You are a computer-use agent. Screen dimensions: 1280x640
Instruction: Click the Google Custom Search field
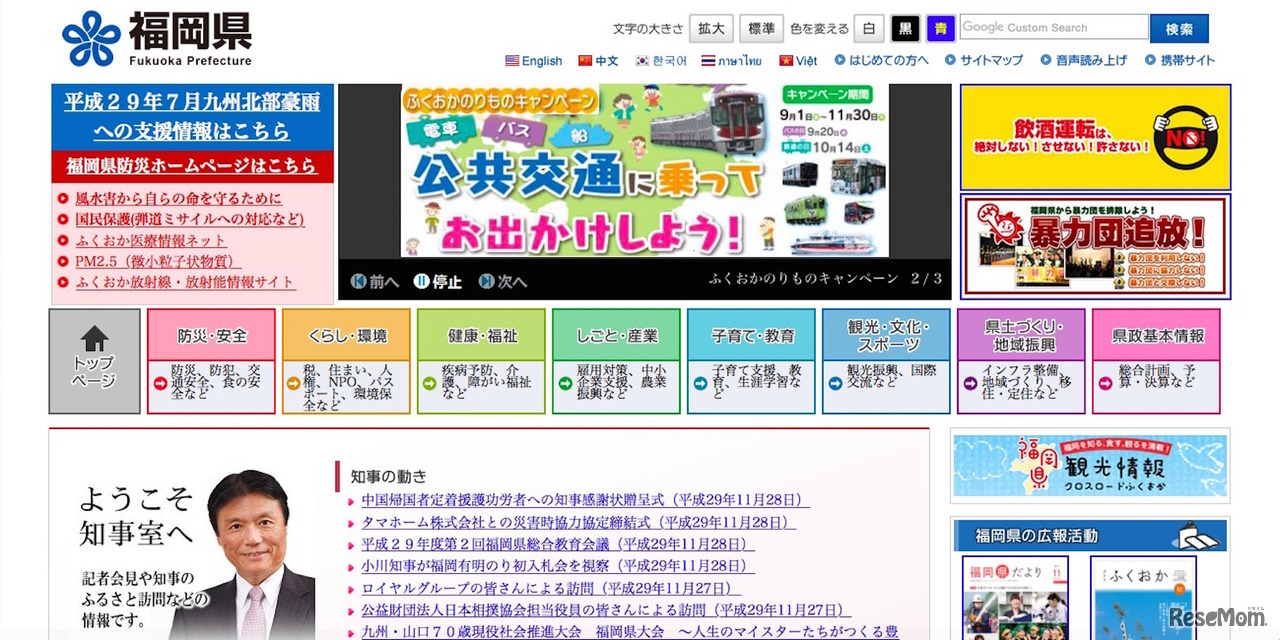coord(1053,28)
